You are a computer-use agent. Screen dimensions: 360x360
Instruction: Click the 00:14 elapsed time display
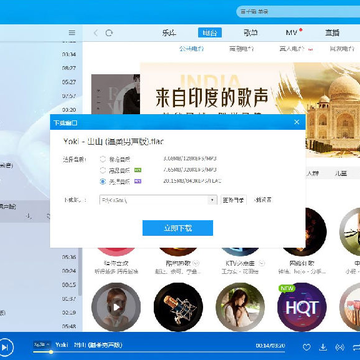262,346
